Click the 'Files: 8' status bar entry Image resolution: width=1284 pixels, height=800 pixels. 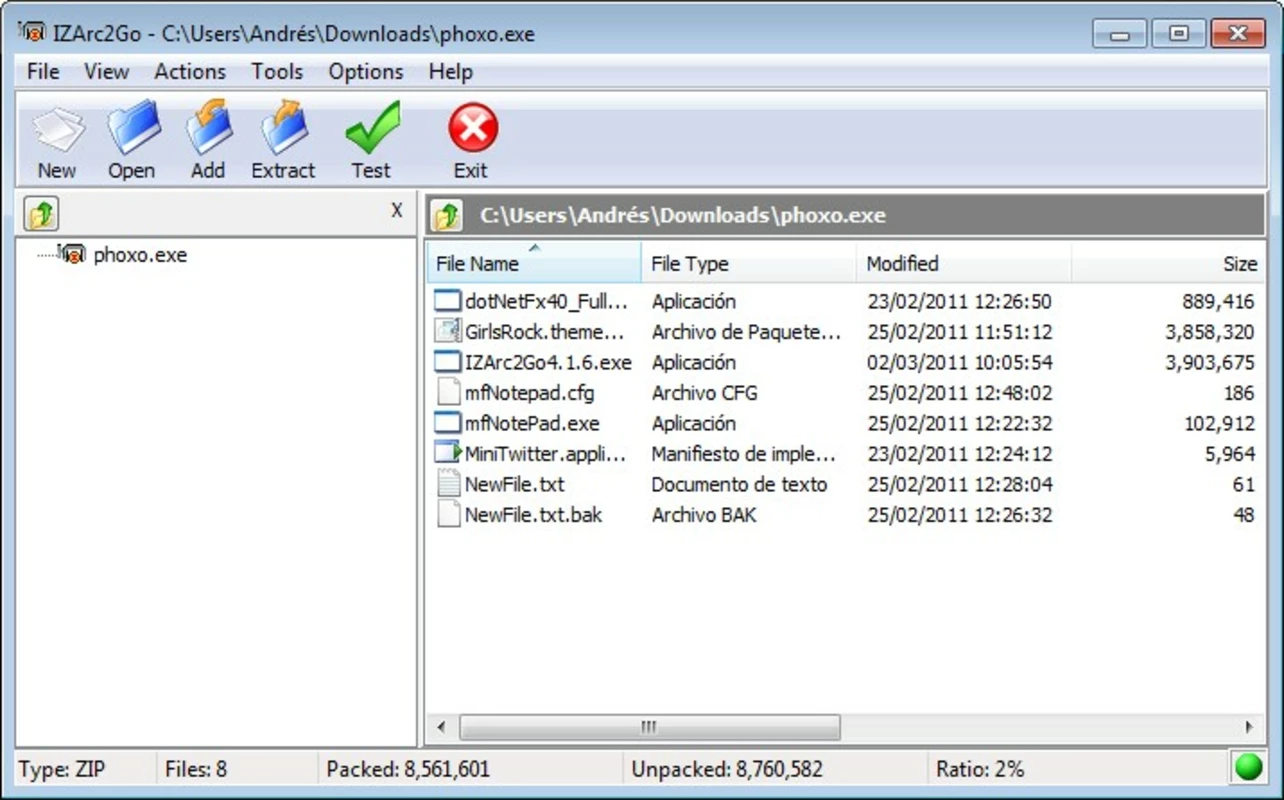[x=196, y=769]
